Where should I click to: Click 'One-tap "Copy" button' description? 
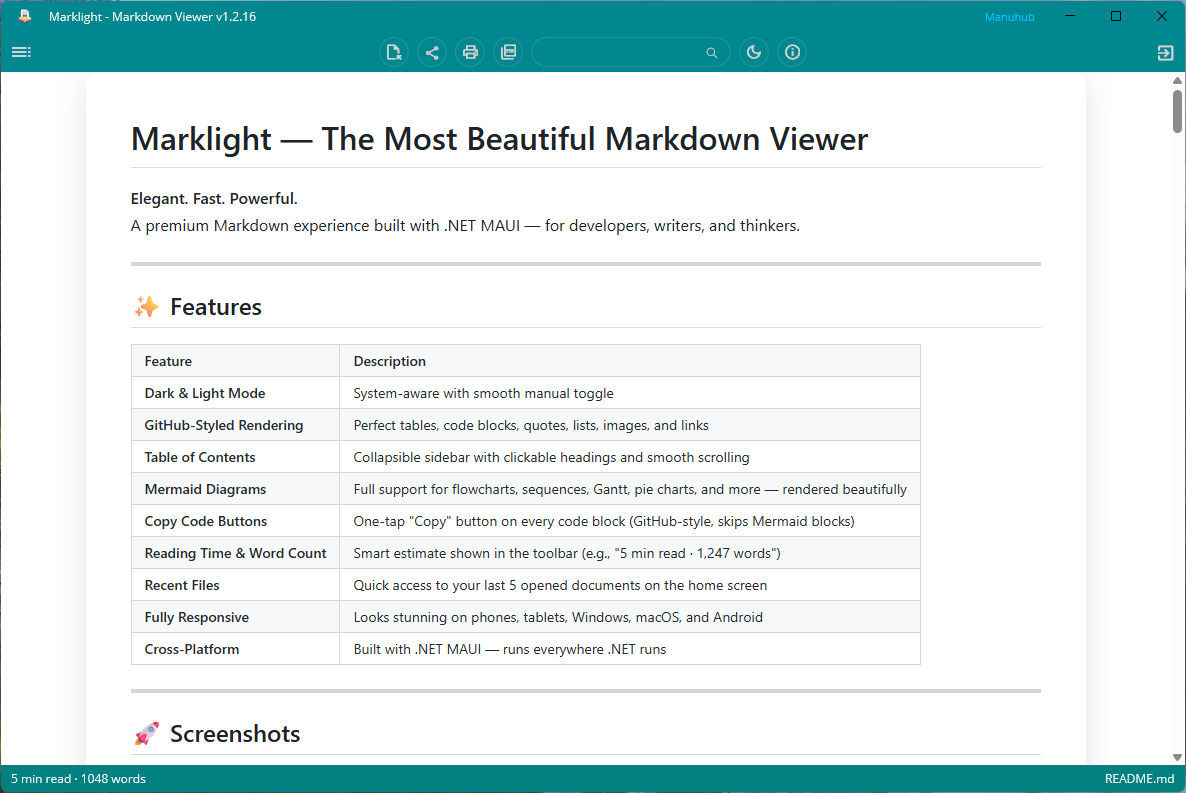pos(604,521)
